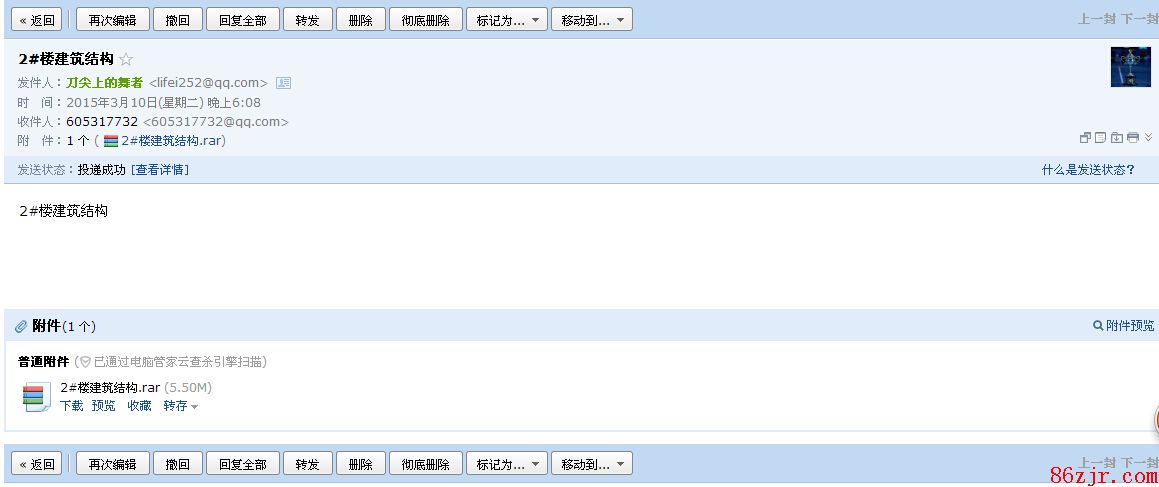
Task: Open top 标记为 dropdown
Action: click(x=506, y=20)
